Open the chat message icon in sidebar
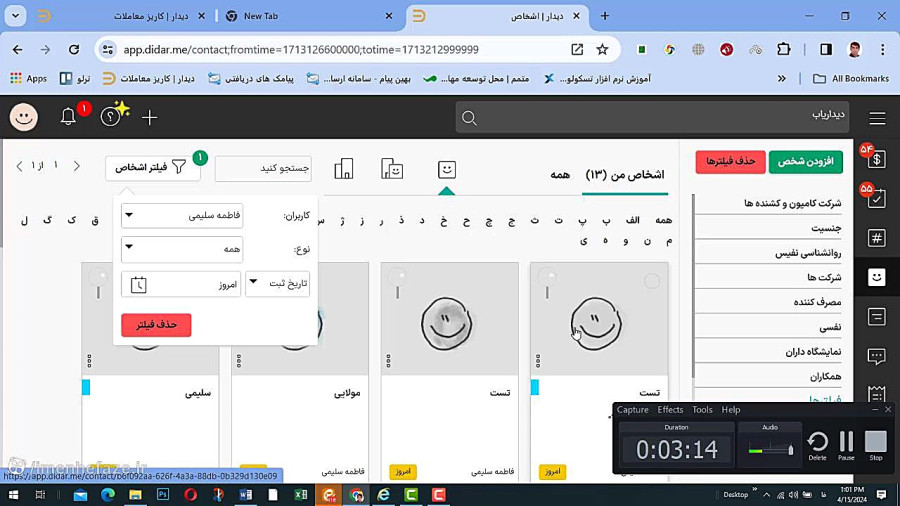The width and height of the screenshot is (900, 506). [876, 356]
